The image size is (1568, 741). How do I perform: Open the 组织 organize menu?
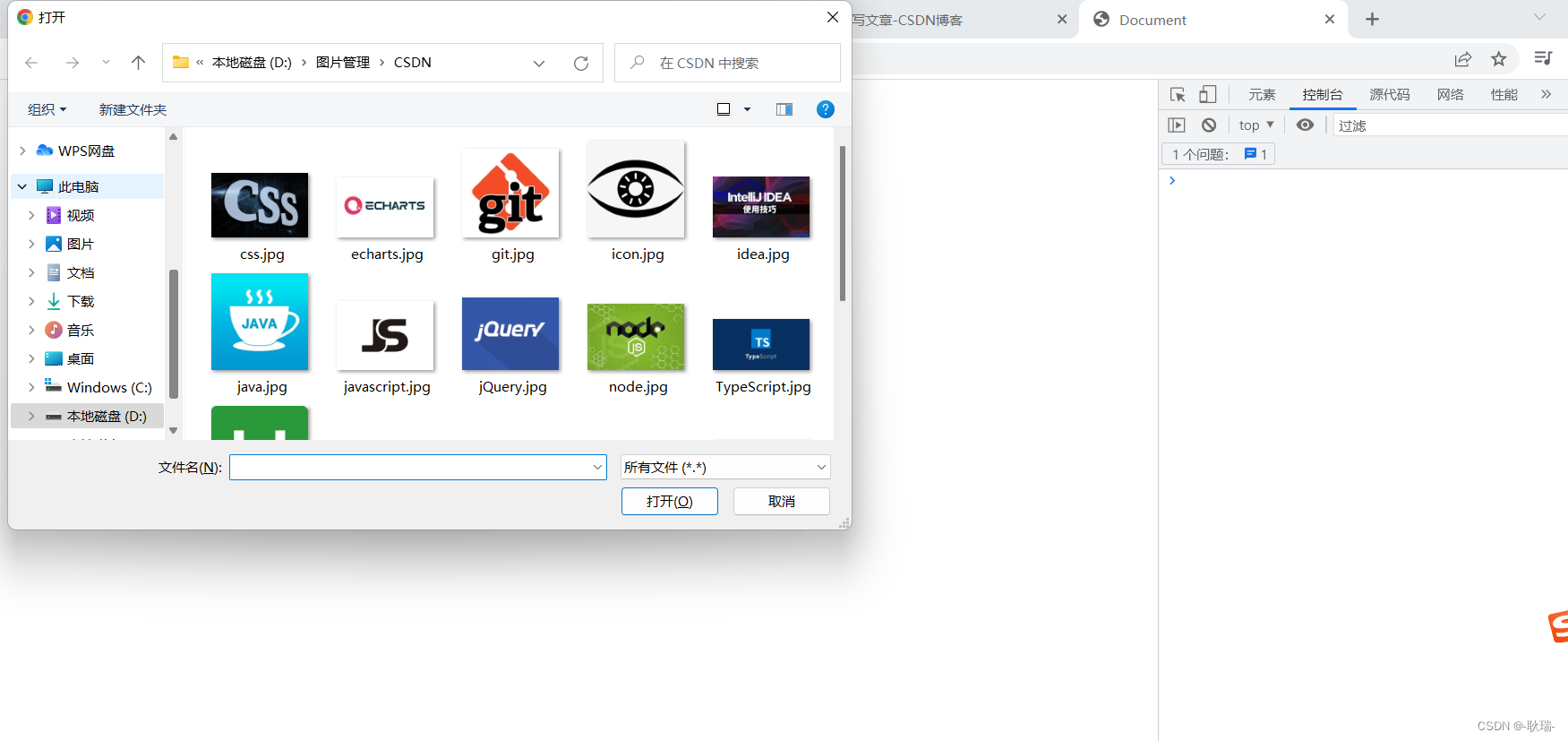(x=47, y=109)
